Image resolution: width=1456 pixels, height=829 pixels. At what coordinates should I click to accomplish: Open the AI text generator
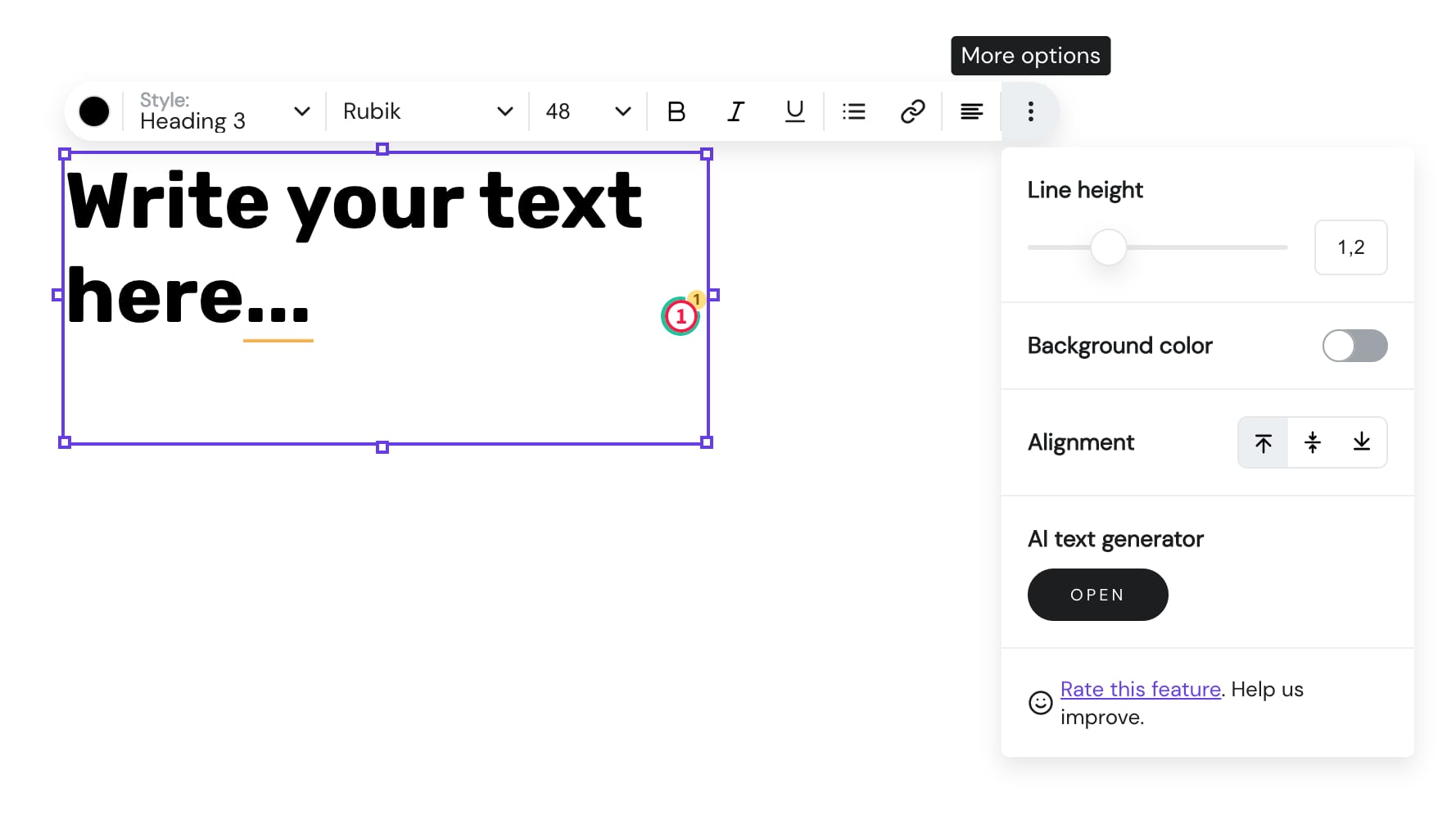[1097, 595]
